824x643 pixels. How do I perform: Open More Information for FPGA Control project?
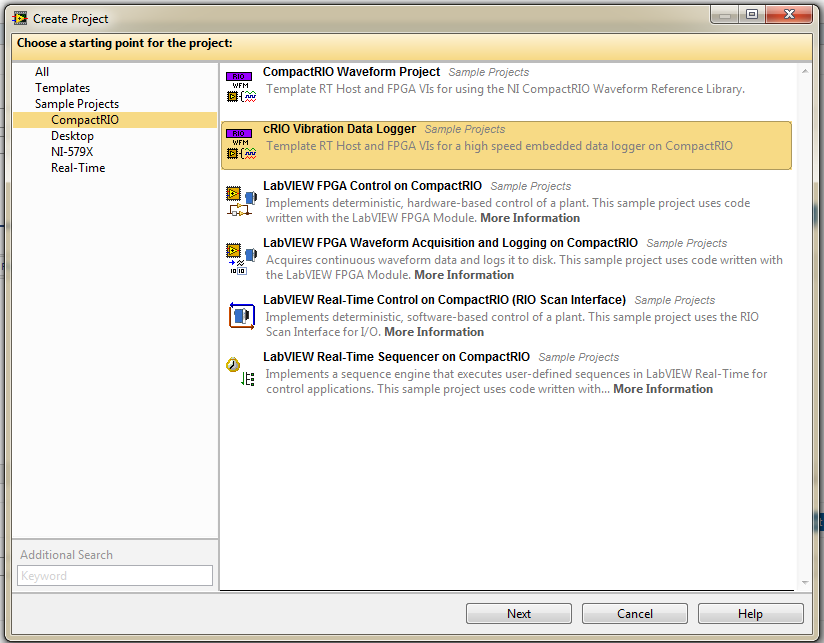tap(530, 218)
